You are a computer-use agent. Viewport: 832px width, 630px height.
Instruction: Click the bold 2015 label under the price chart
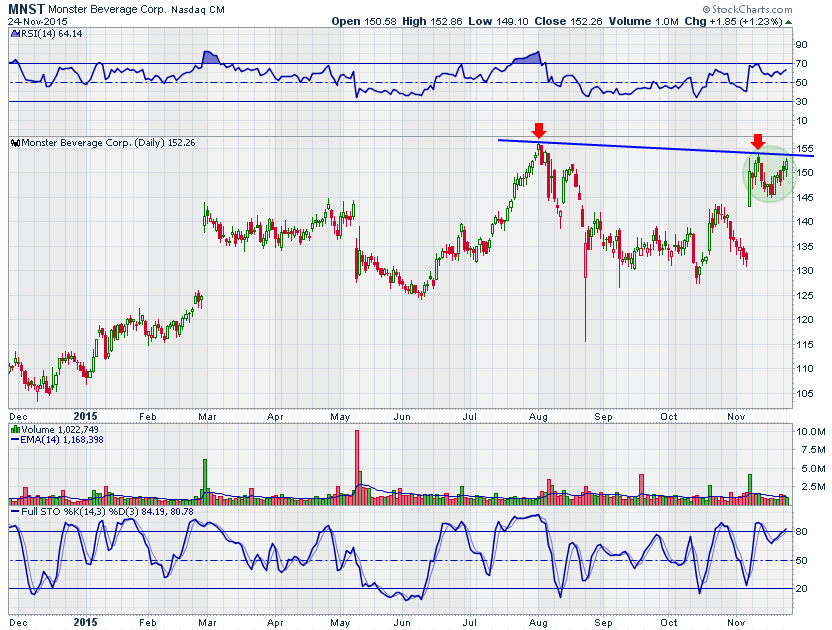coord(85,417)
